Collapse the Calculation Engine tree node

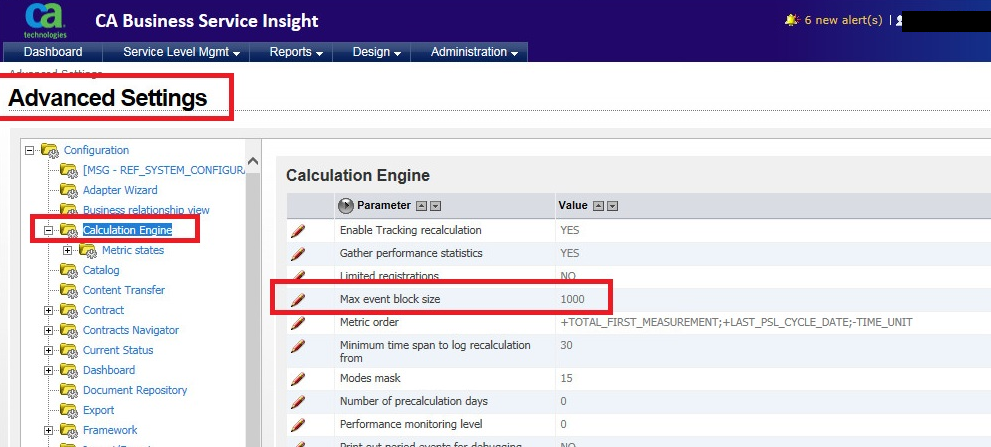click(x=49, y=230)
